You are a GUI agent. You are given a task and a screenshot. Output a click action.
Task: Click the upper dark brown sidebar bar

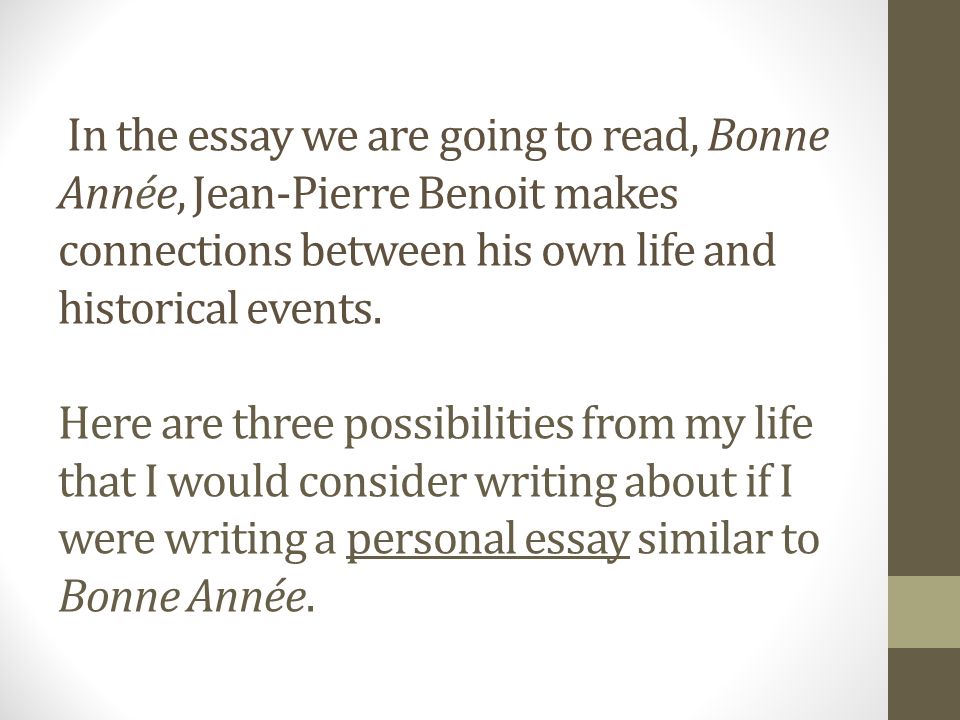tap(924, 288)
